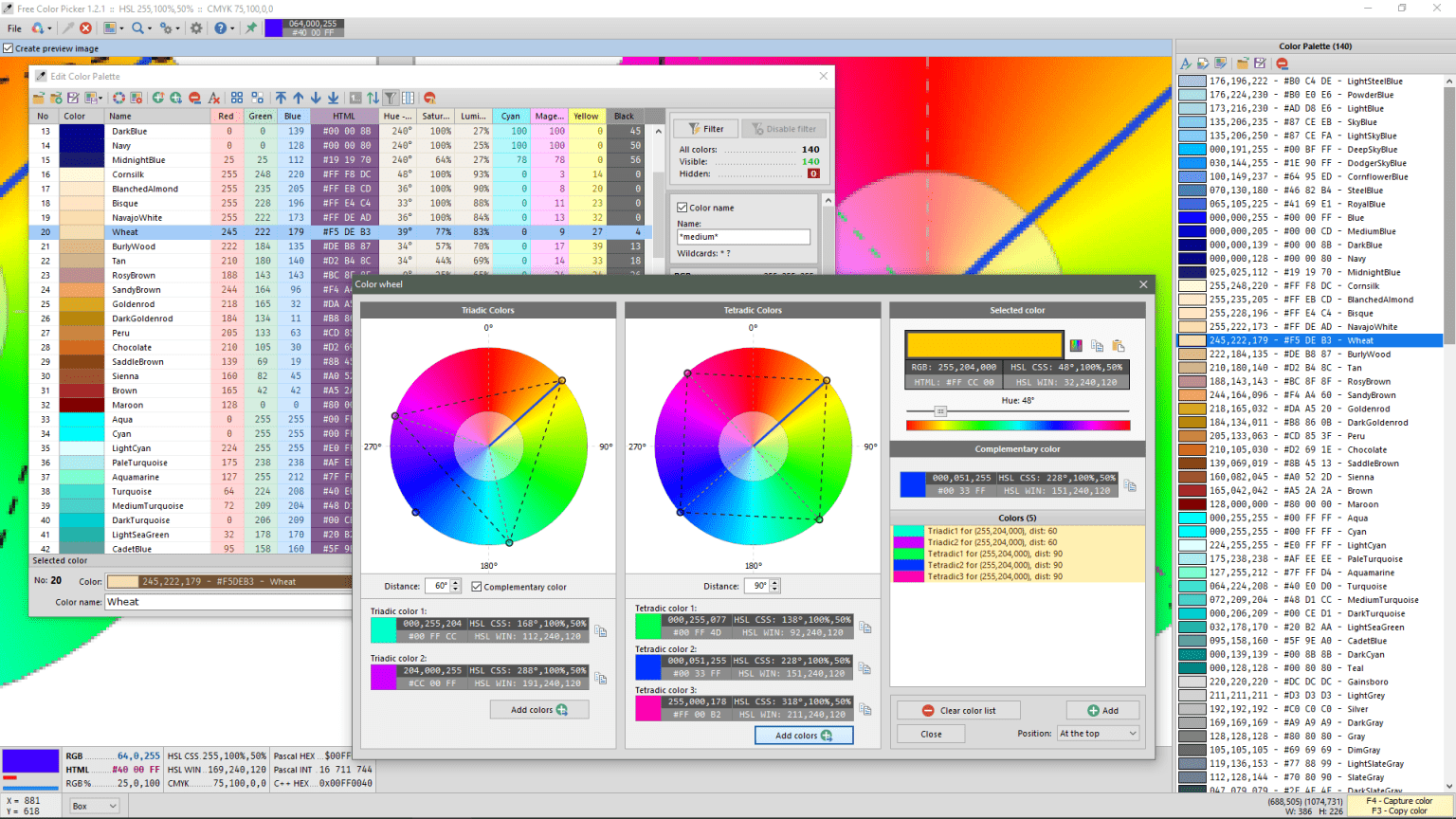The height and width of the screenshot is (819, 1456).
Task: Toggle the Complementary color checkbox
Action: [x=477, y=587]
